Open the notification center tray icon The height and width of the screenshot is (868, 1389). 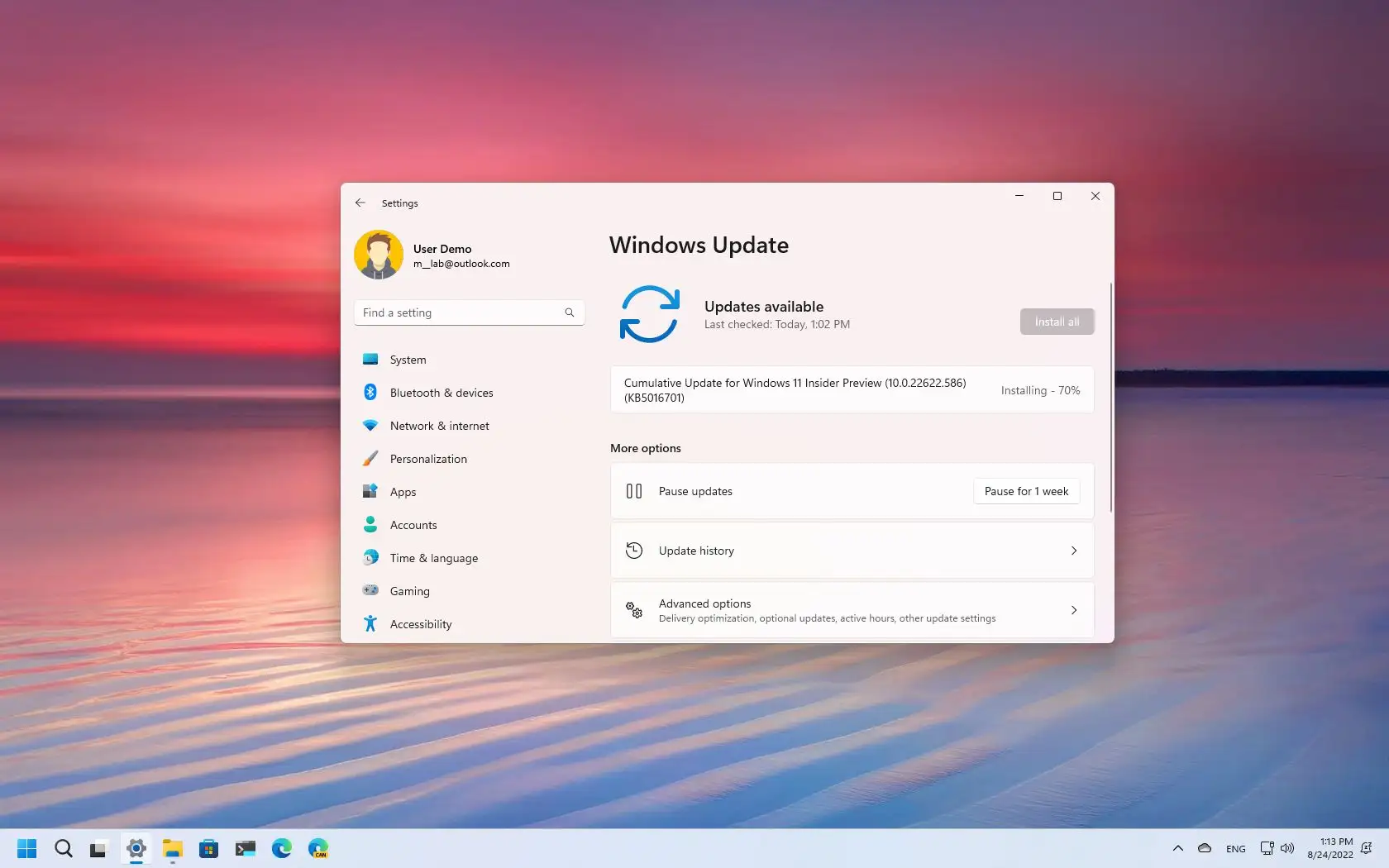coord(1367,848)
